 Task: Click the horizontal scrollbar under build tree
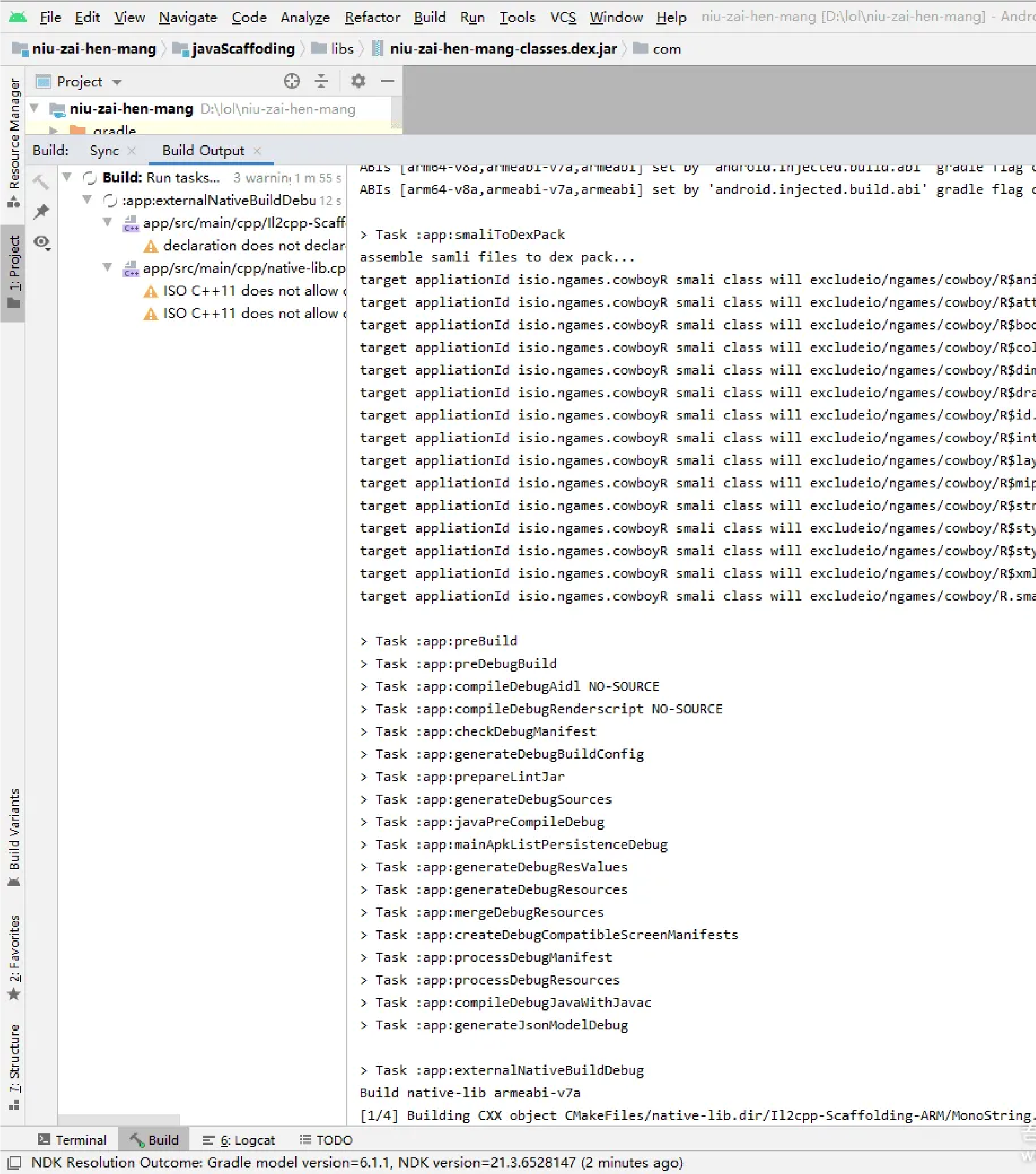[x=119, y=1120]
